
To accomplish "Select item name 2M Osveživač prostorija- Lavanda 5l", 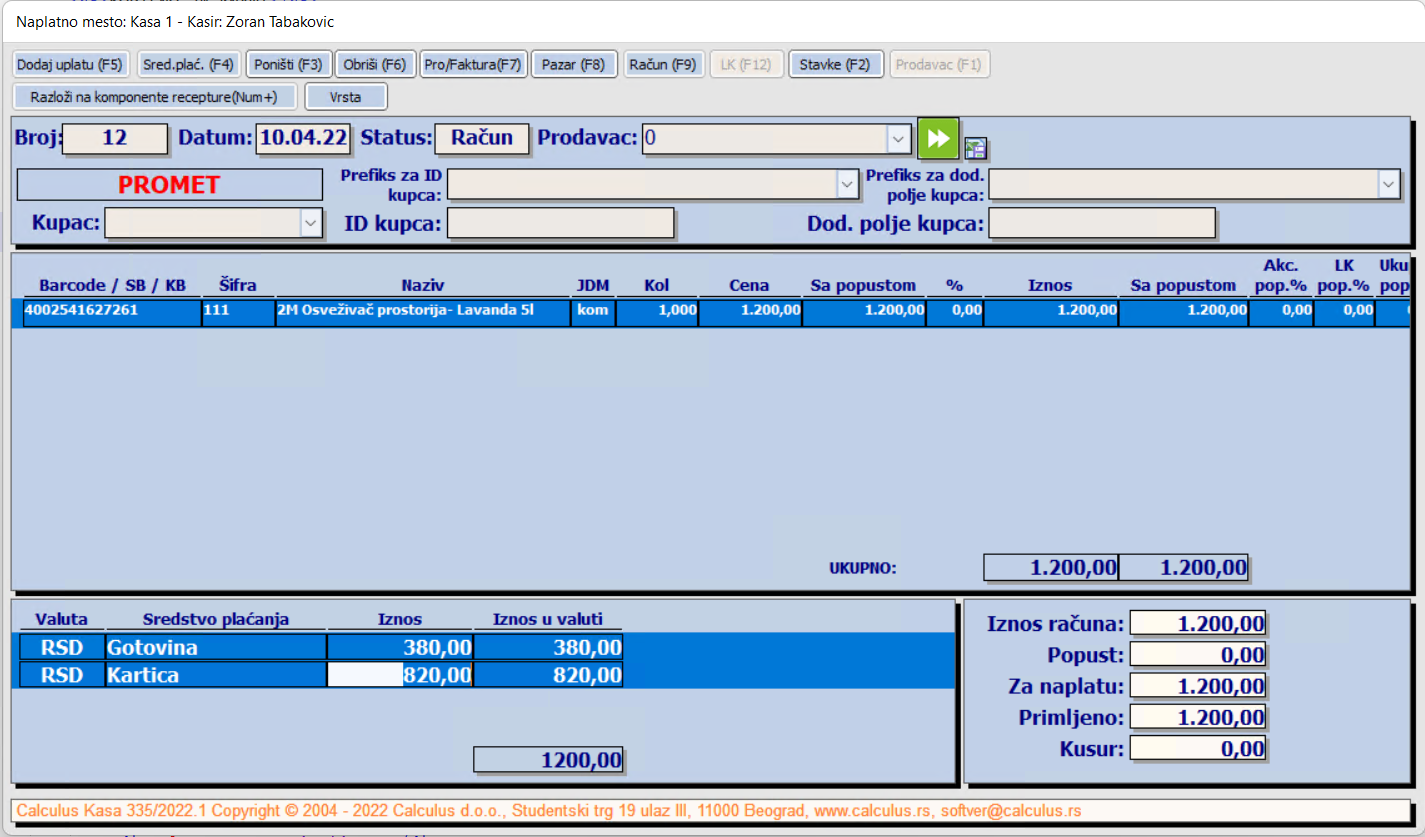I will coord(422,311).
